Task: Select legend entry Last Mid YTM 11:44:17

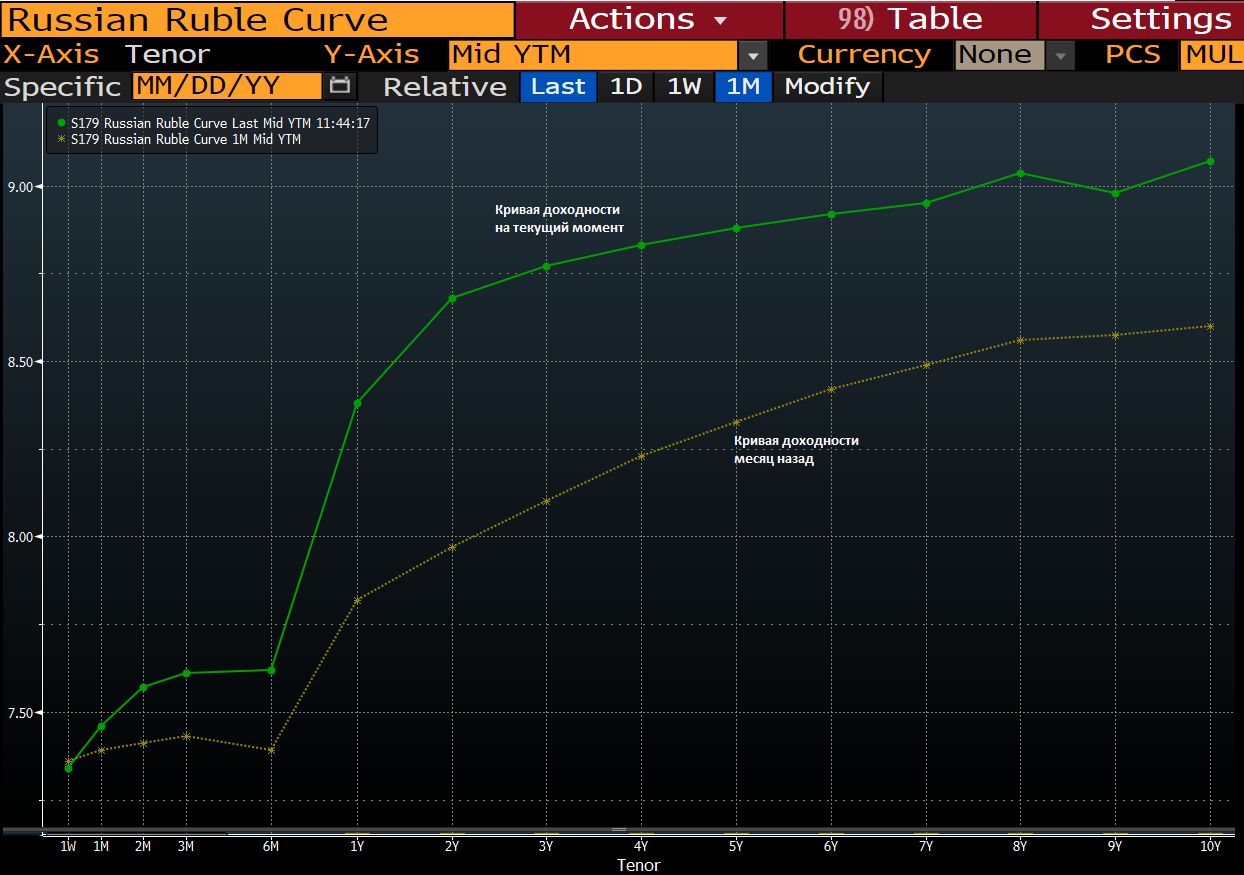Action: tap(214, 123)
